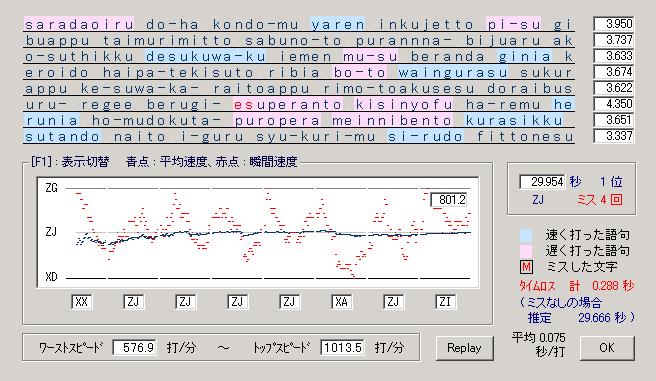656x381 pixels.
Task: Click the top speed field 1013.5
Action: click(x=342, y=348)
